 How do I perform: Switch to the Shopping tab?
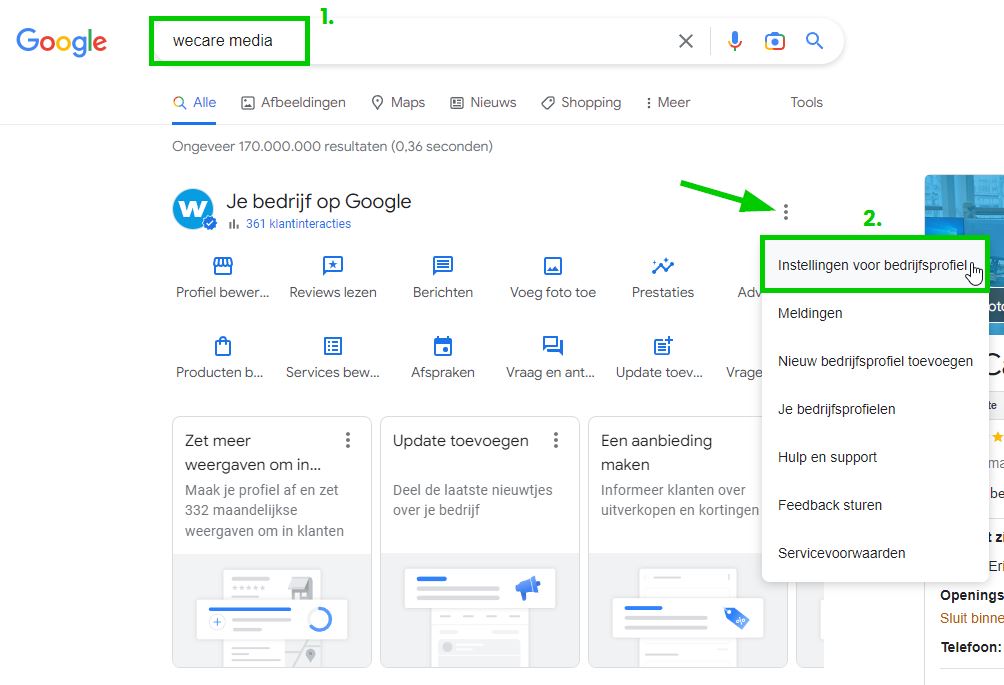581,102
